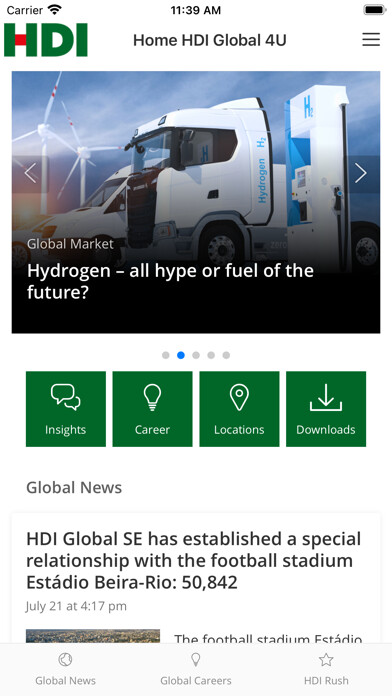The image size is (392, 696).
Task: Select the active blue carousel dot
Action: (181, 355)
